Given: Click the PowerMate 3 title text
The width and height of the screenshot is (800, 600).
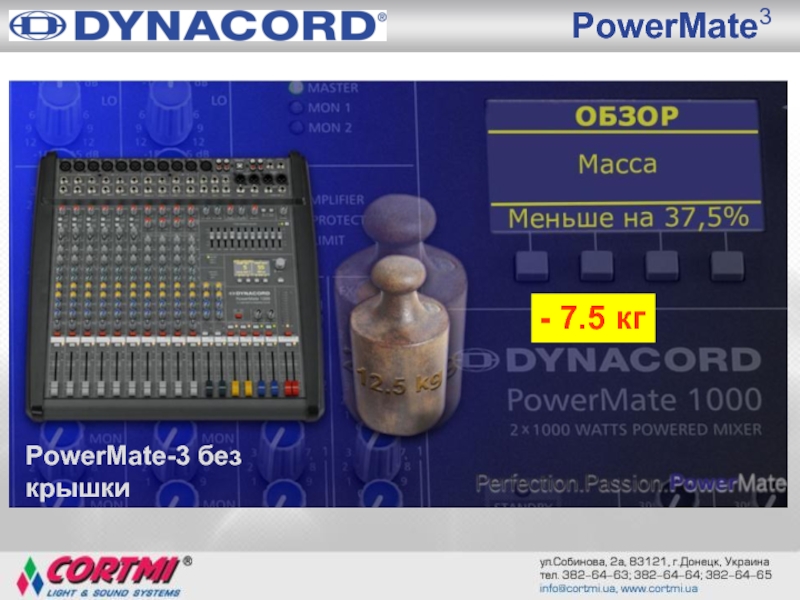Looking at the screenshot, I should click(x=671, y=24).
